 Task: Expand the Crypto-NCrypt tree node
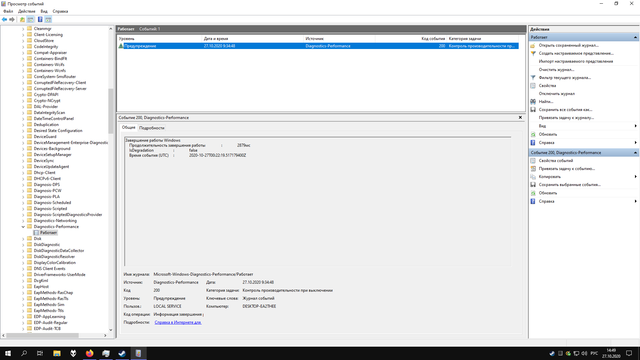point(23,101)
